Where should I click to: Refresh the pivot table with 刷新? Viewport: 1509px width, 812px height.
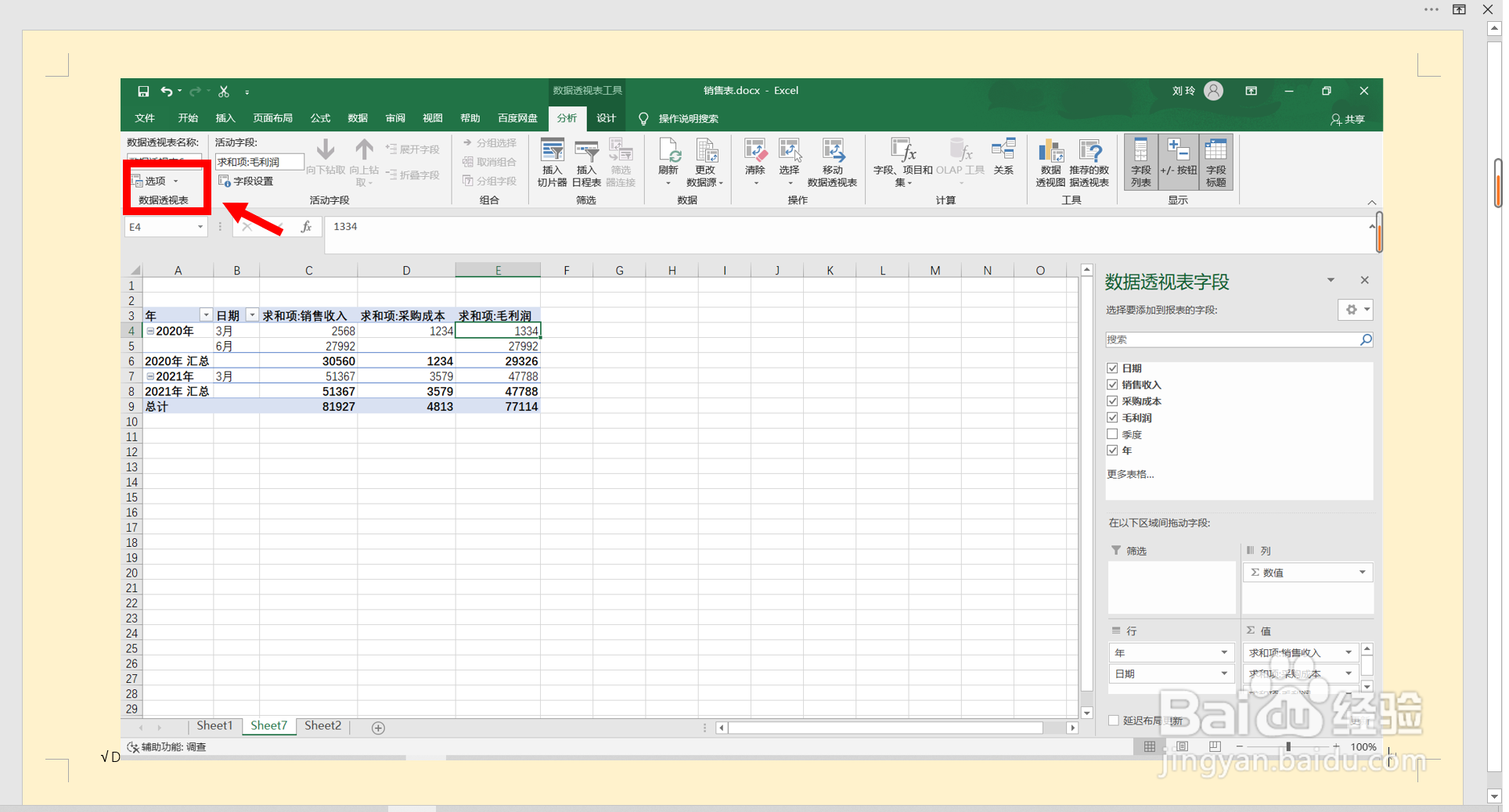pos(668,163)
